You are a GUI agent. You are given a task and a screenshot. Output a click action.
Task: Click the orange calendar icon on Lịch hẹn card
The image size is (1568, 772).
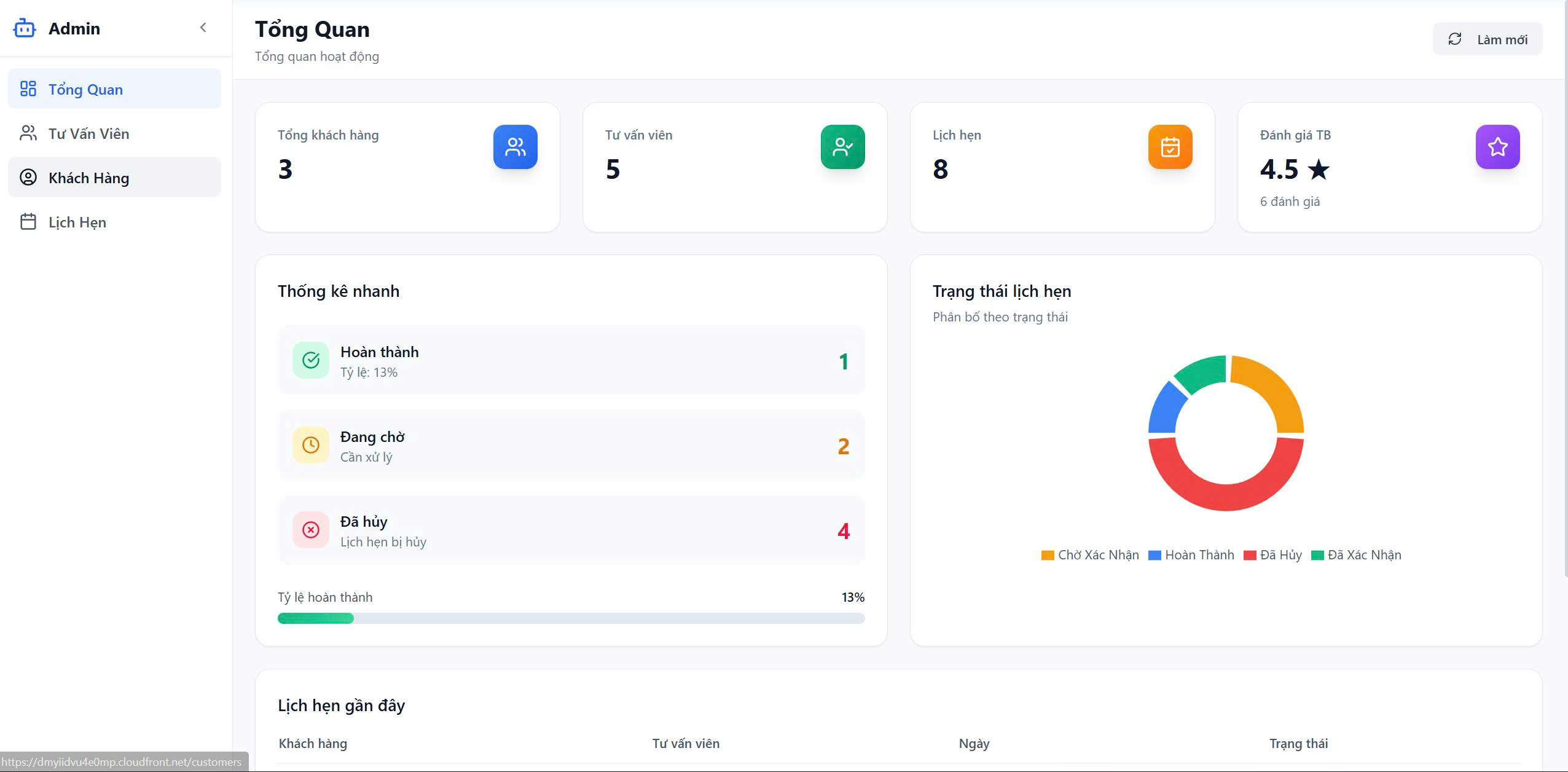click(x=1170, y=147)
